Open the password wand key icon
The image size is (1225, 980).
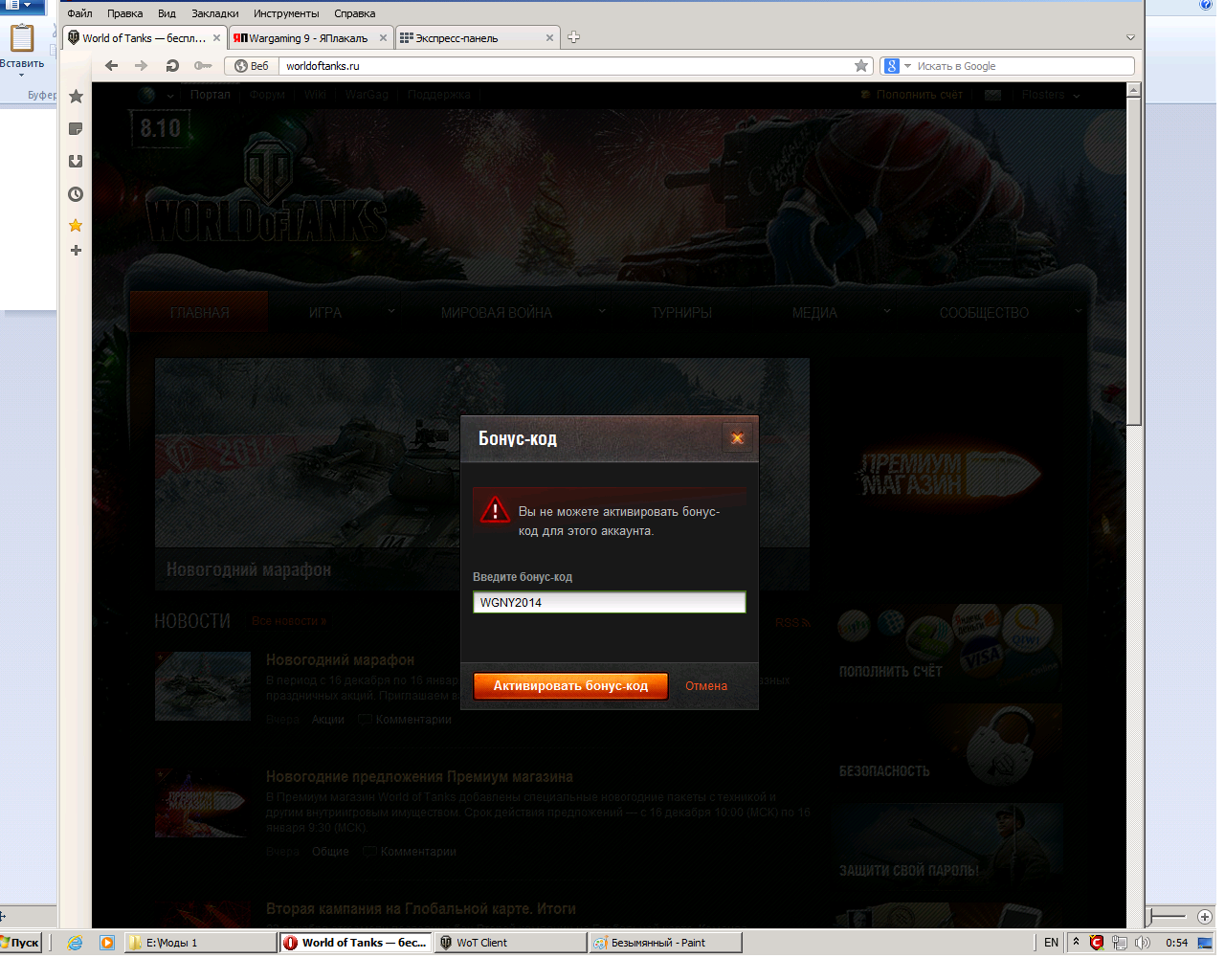203,66
